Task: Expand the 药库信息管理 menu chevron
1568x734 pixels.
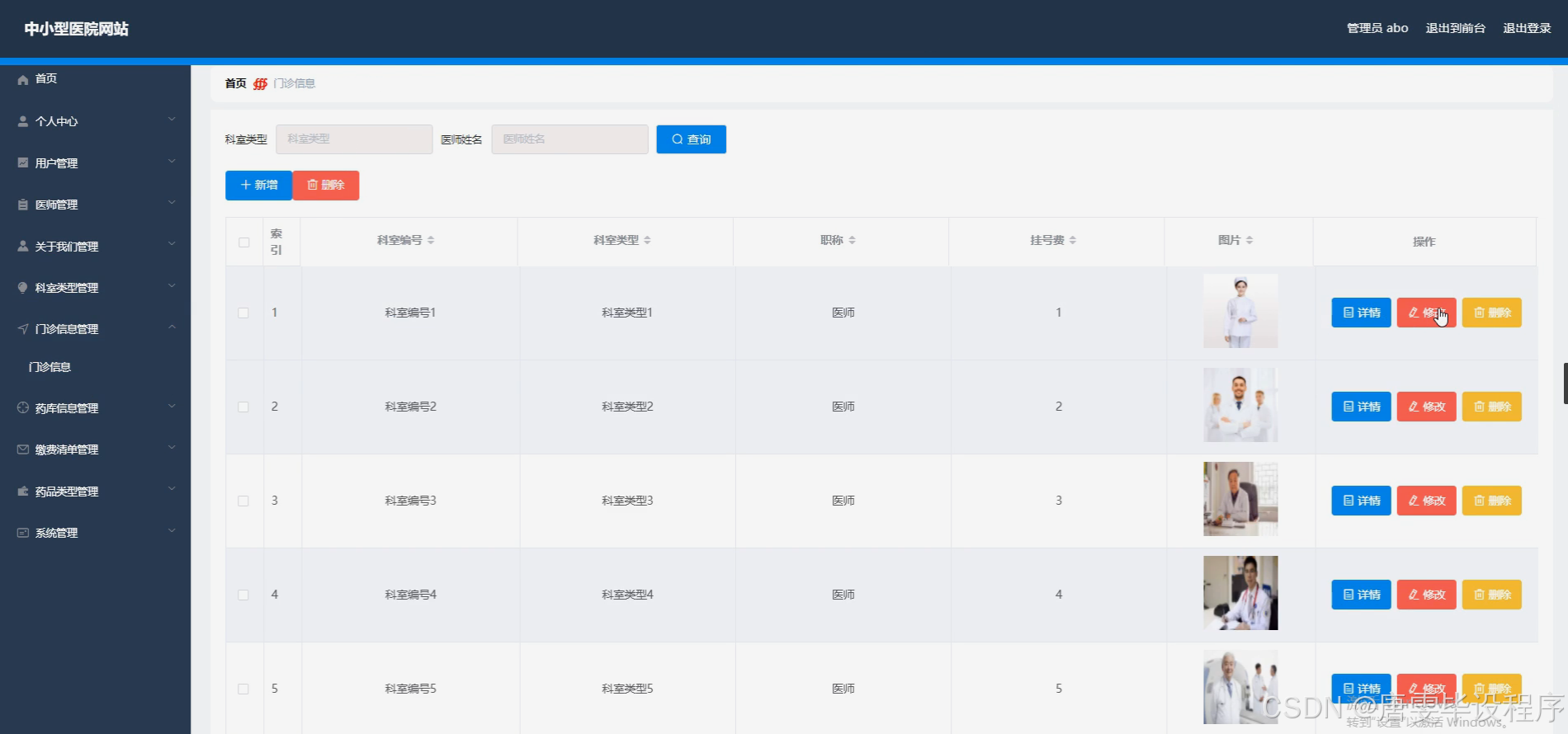Action: [172, 406]
